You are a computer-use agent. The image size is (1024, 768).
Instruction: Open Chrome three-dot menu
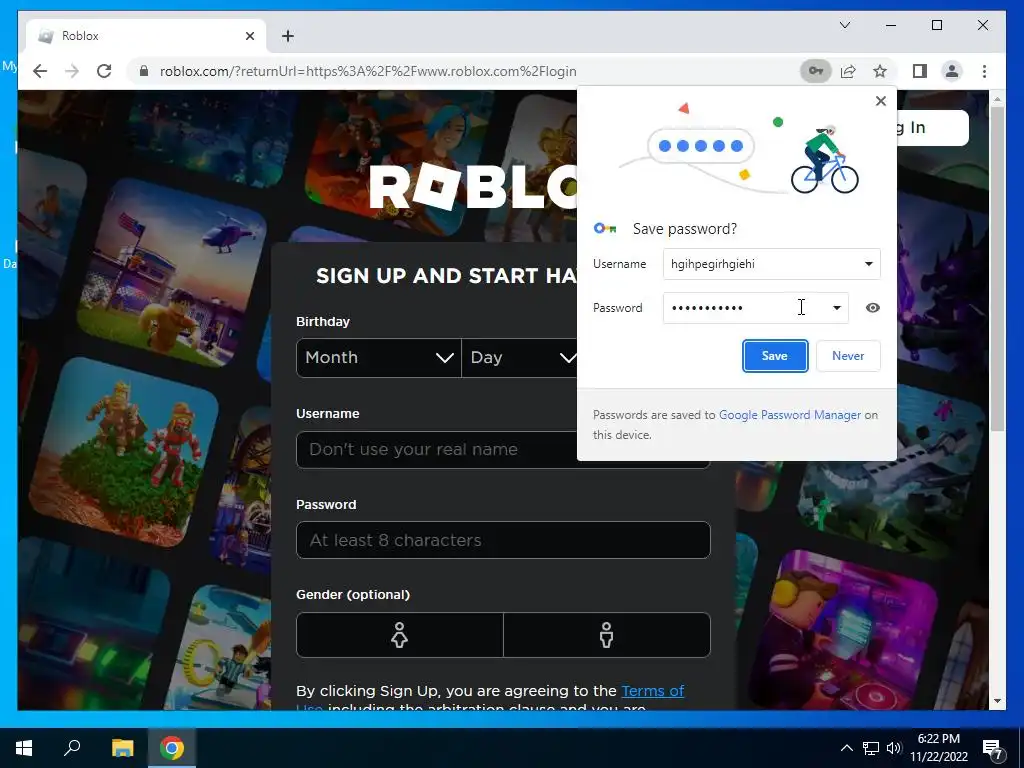coord(984,71)
